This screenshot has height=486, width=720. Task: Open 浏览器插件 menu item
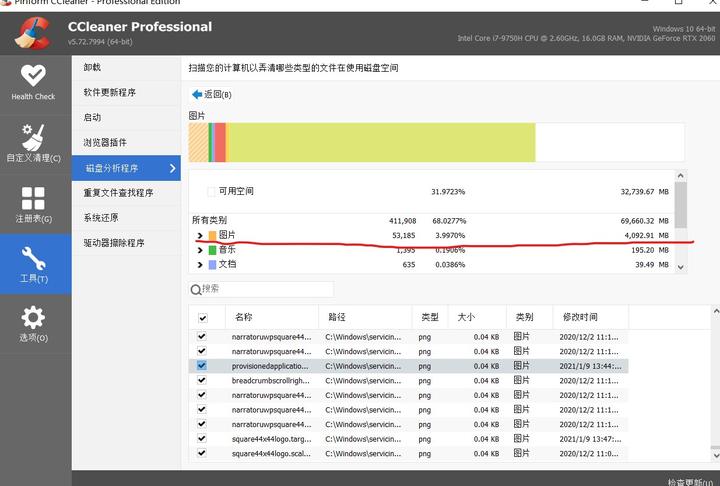(126, 142)
